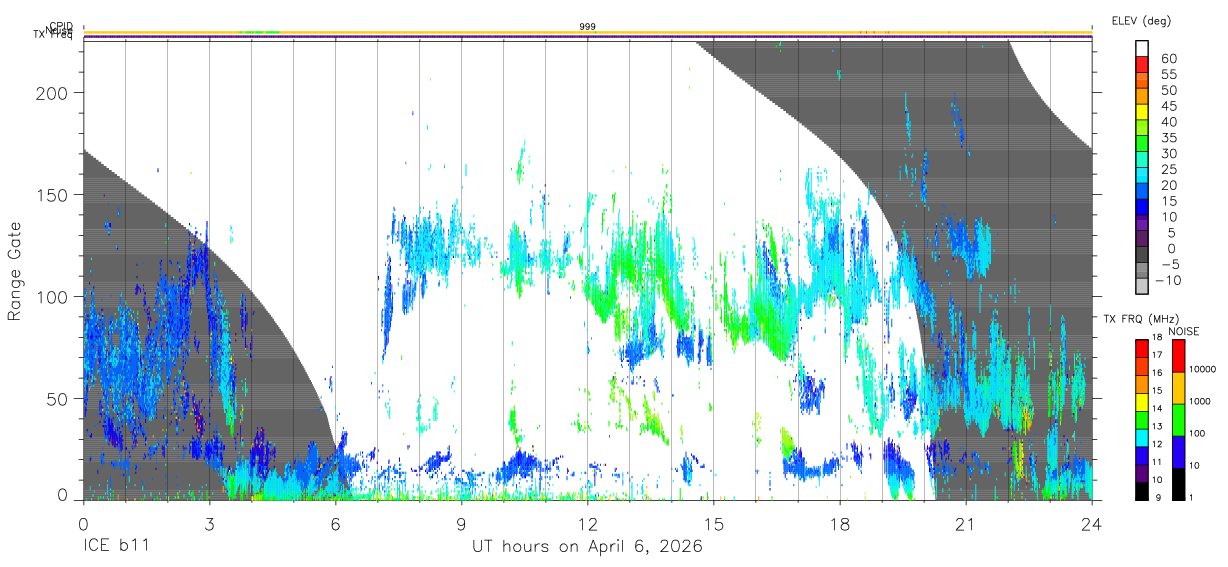Screen dimensions: 1228x567
Task: Pick the blue NOISE swatch between 10 and 100
Action: tap(1178, 451)
